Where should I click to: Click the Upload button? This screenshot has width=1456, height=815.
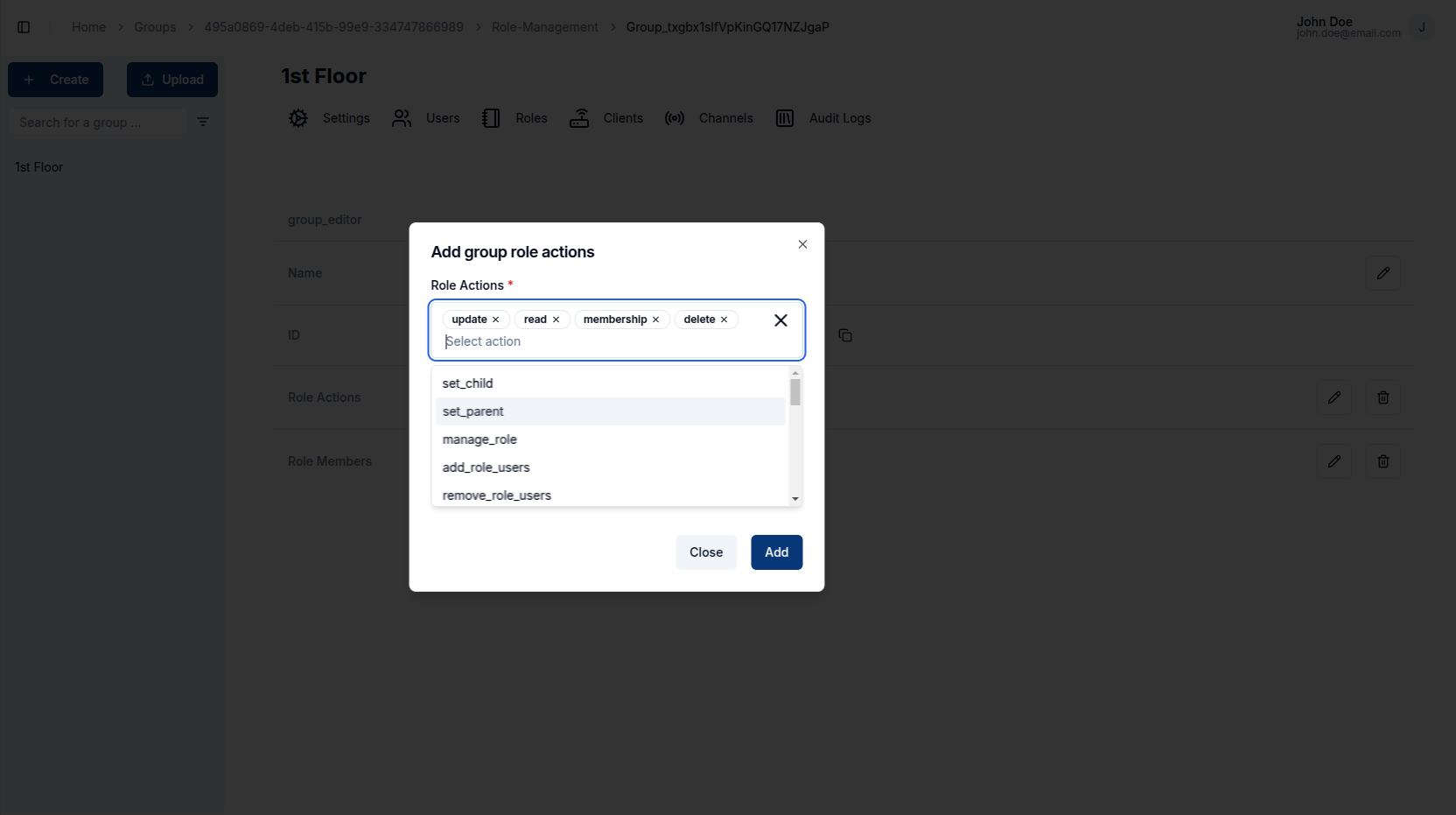172,80
